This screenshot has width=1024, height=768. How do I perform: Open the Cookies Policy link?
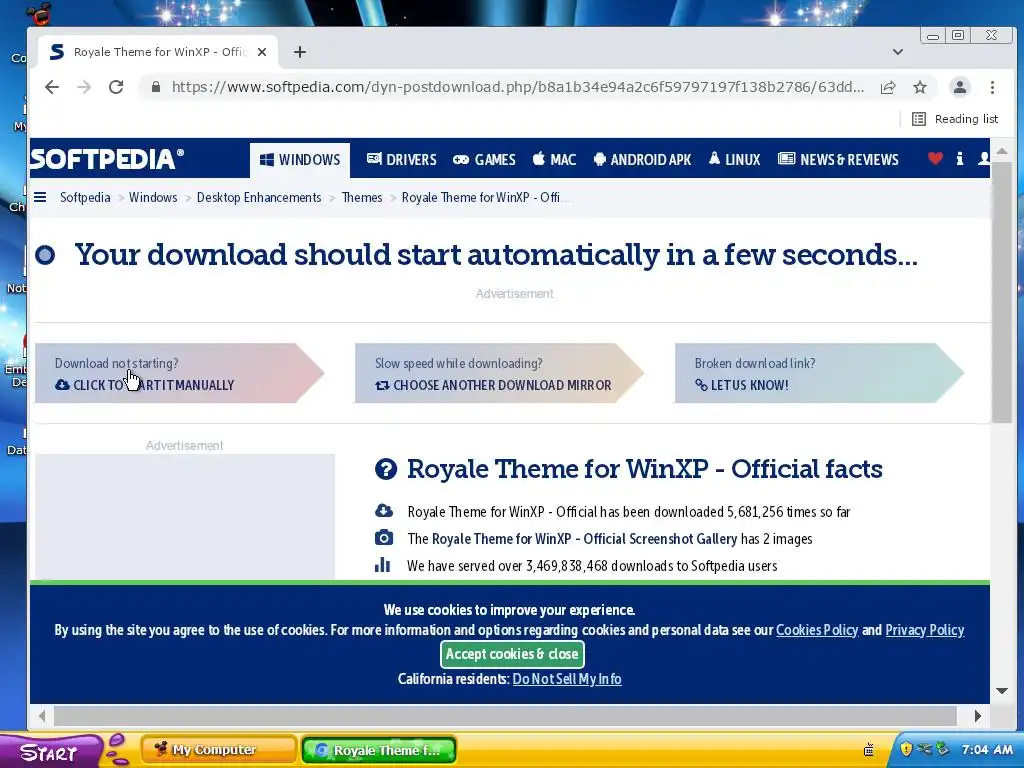pyautogui.click(x=817, y=630)
